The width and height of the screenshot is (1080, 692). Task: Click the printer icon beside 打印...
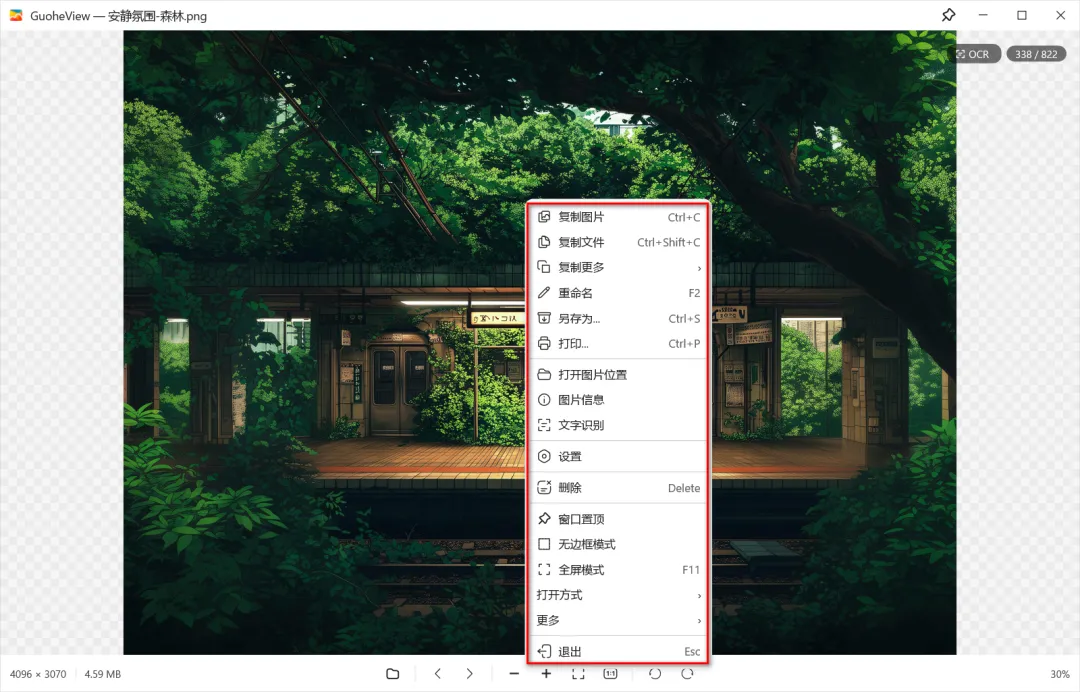544,343
